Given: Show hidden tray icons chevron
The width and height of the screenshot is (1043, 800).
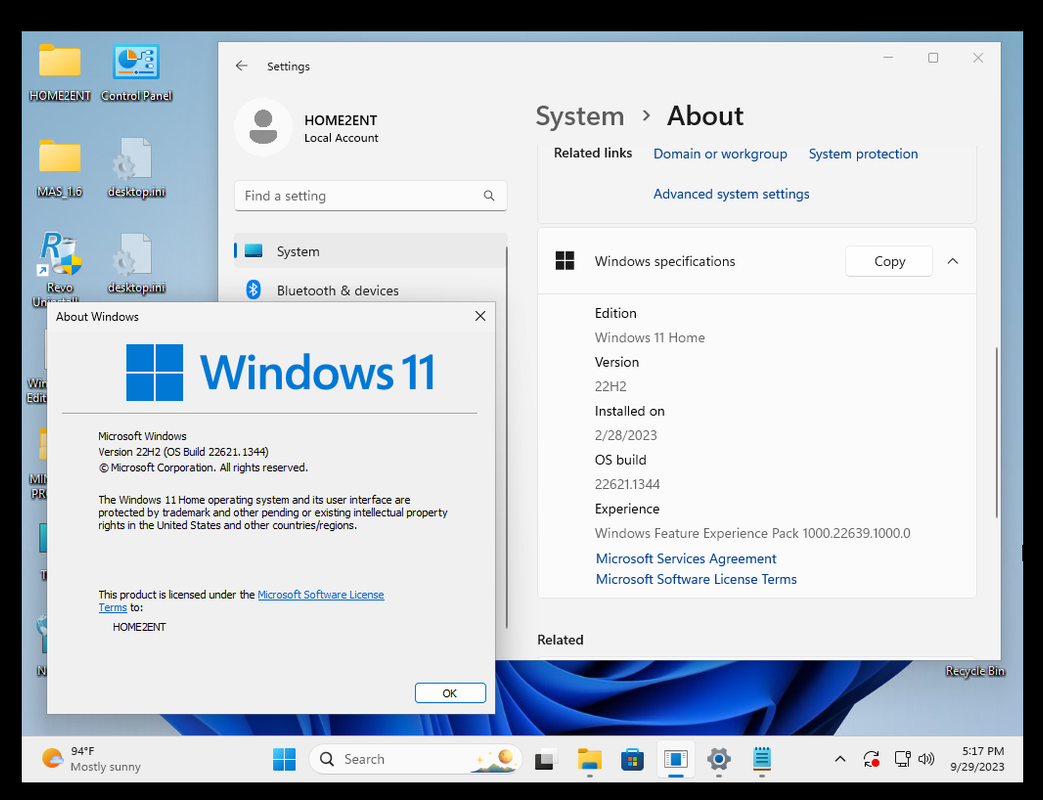Looking at the screenshot, I should 840,759.
